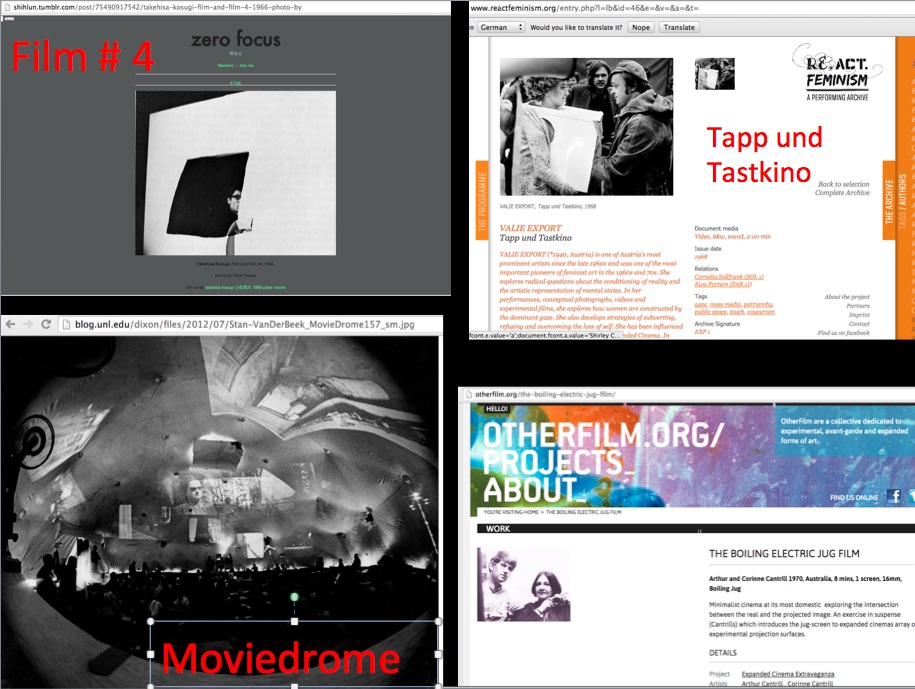Open the Imprint footer link
This screenshot has width=915, height=689.
[x=859, y=314]
